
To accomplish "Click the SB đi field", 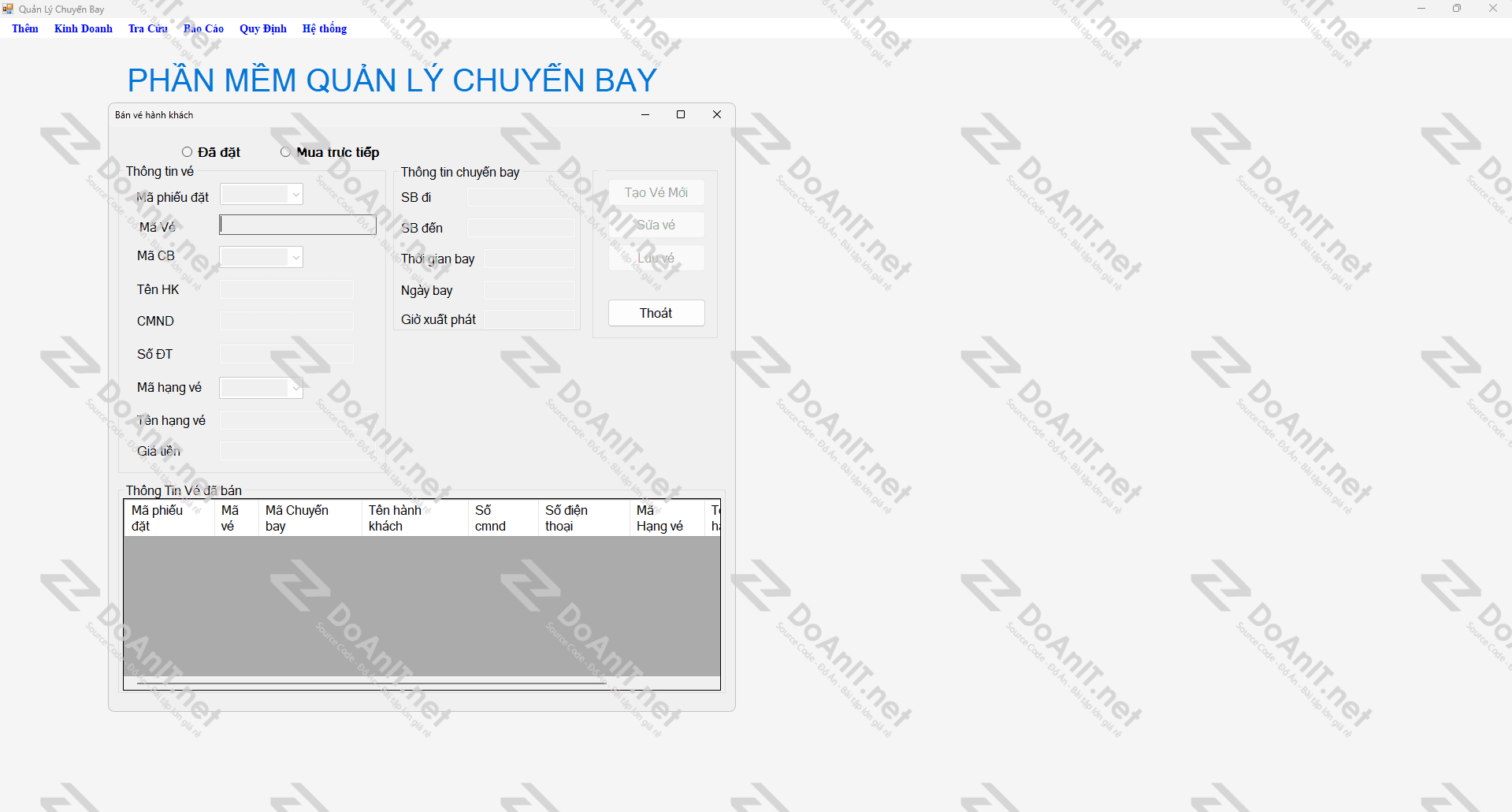I will 522,197.
